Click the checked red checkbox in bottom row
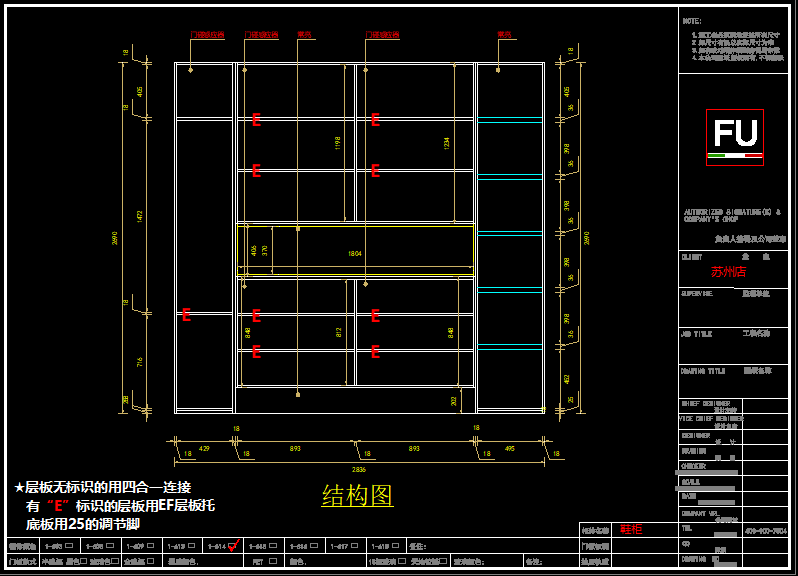798x576 pixels. [x=233, y=546]
